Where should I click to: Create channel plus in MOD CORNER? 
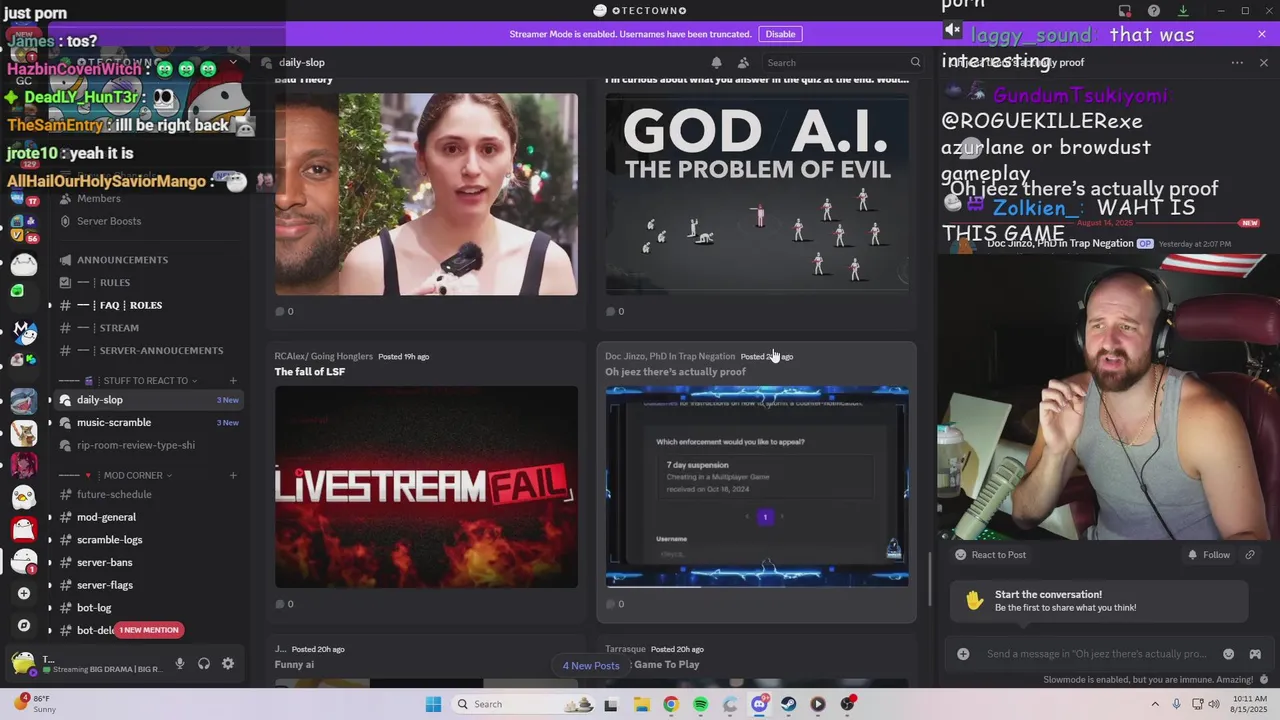(233, 475)
